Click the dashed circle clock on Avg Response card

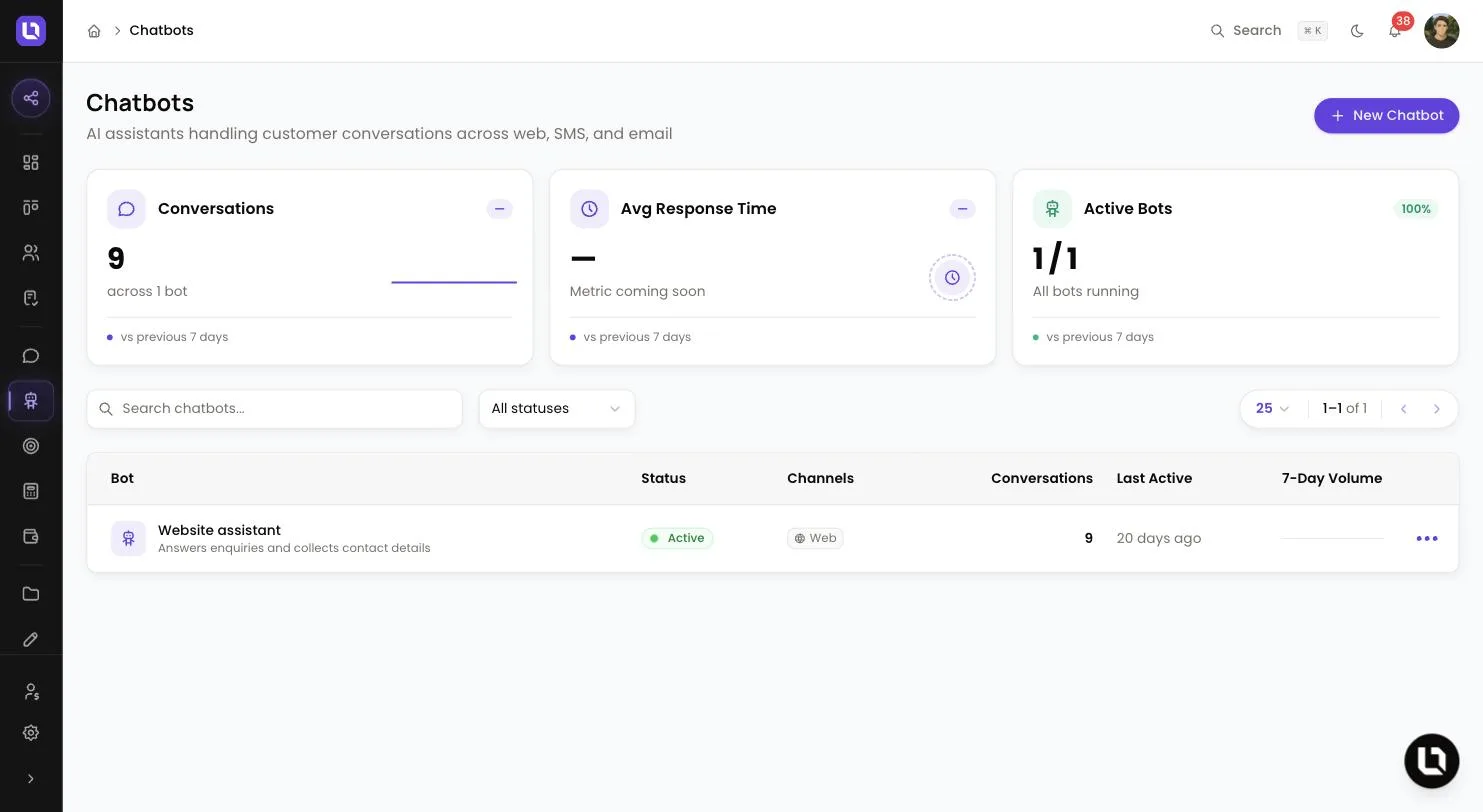coord(952,278)
